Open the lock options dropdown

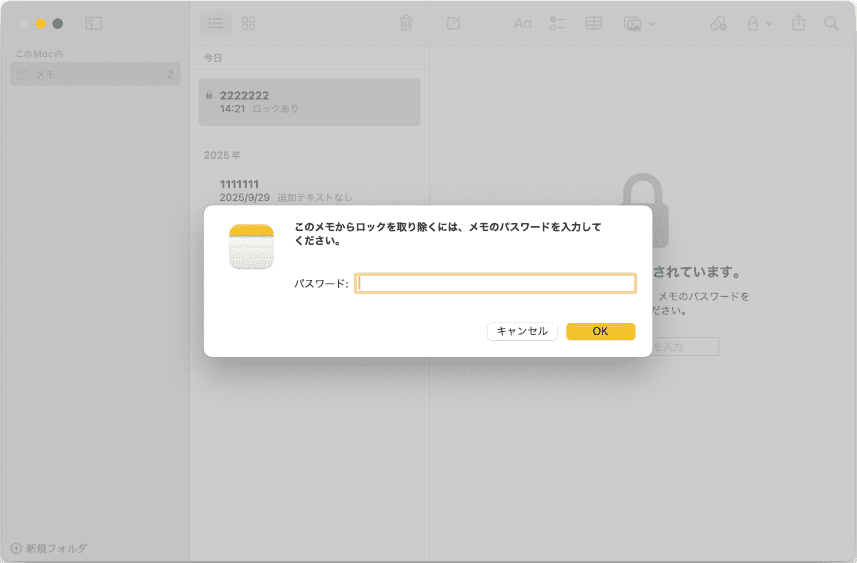[x=759, y=23]
